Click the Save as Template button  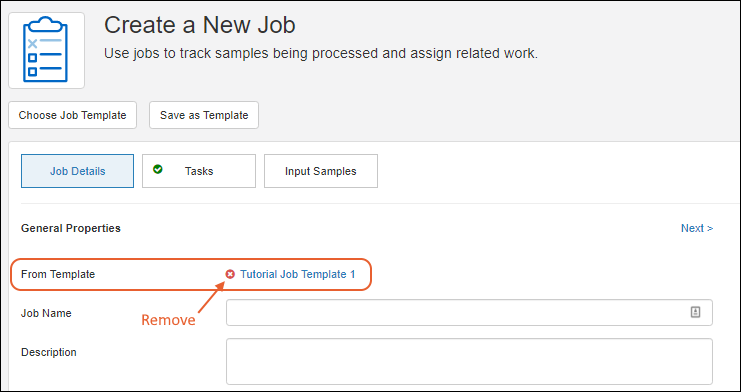(204, 115)
